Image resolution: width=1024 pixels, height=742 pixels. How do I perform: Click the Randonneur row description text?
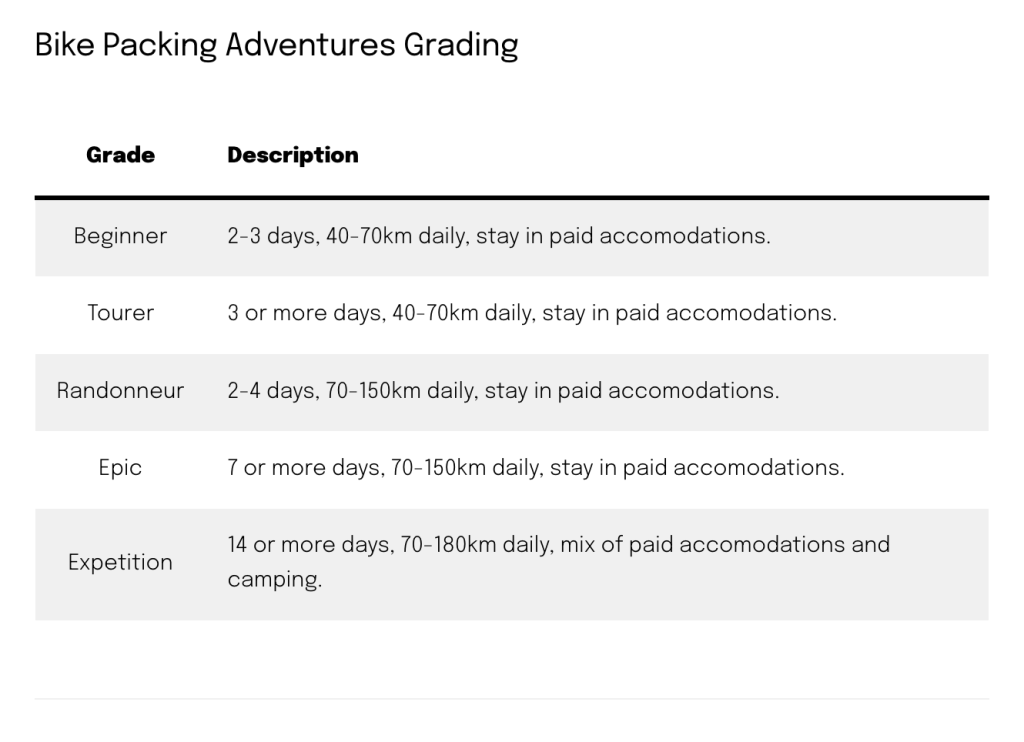(x=502, y=390)
